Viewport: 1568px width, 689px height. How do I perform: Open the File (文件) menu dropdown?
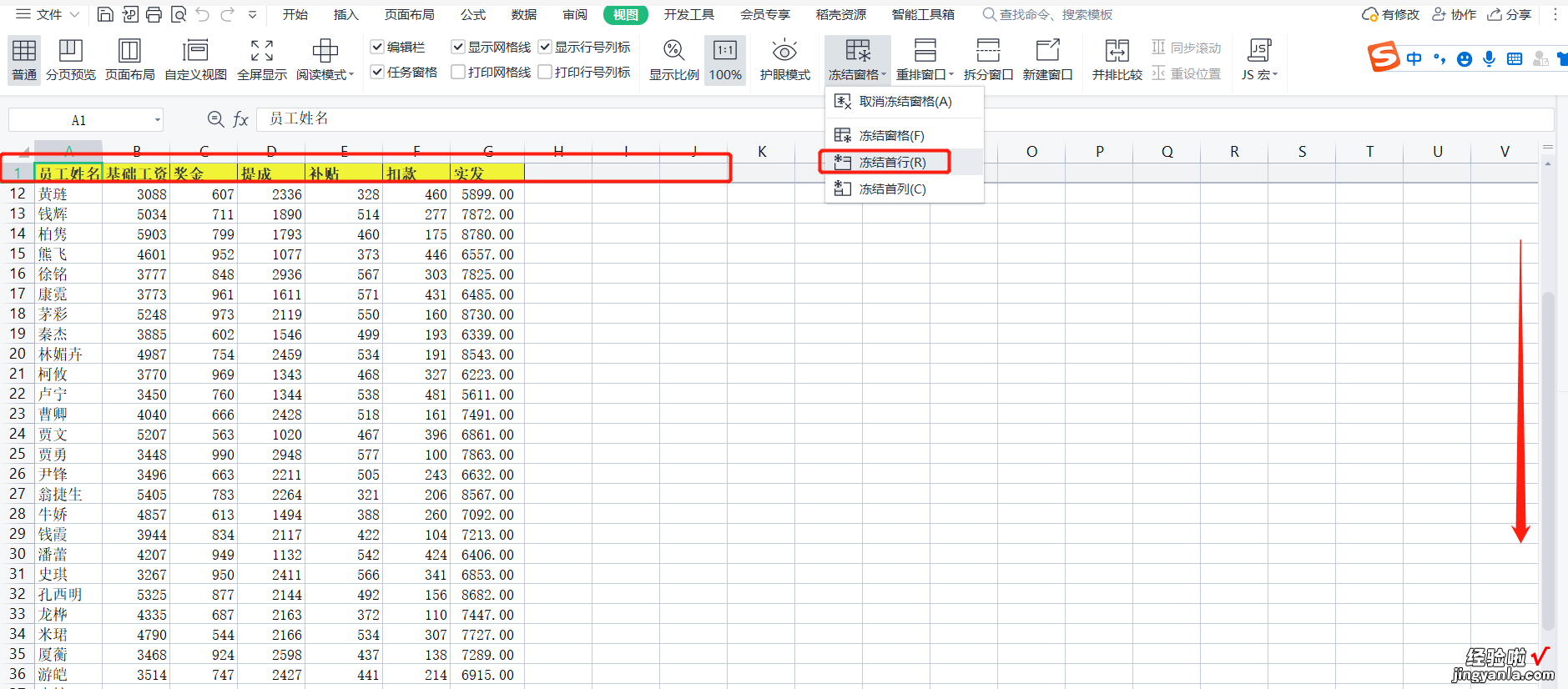(48, 14)
